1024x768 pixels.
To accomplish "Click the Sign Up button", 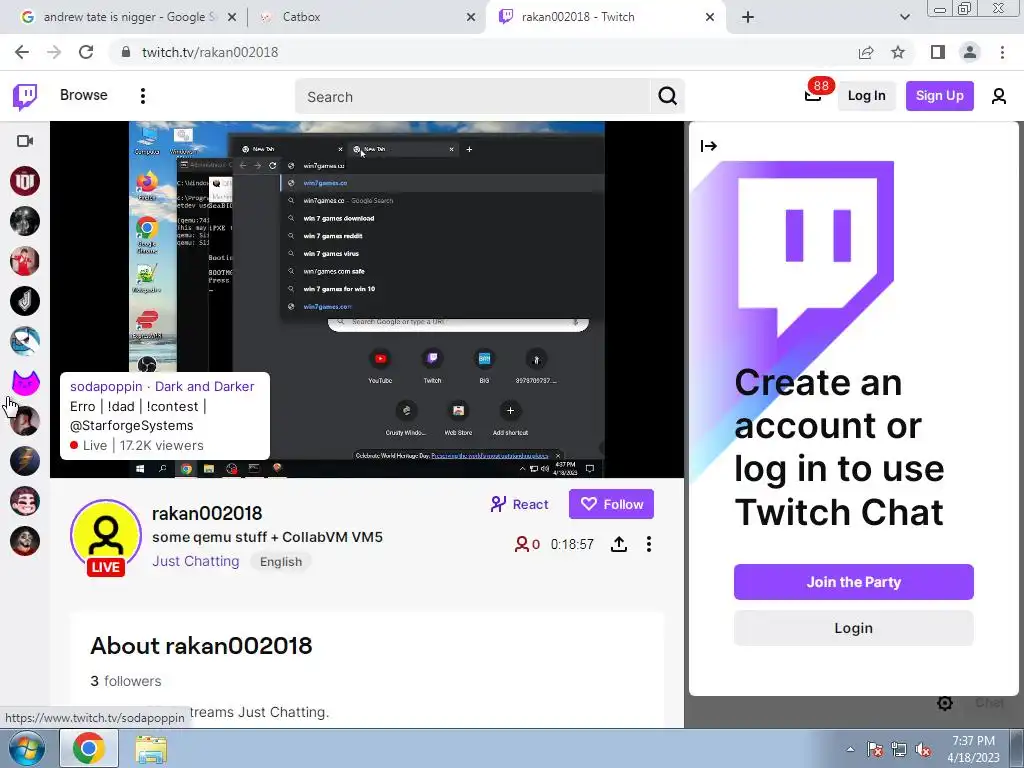I will point(939,96).
